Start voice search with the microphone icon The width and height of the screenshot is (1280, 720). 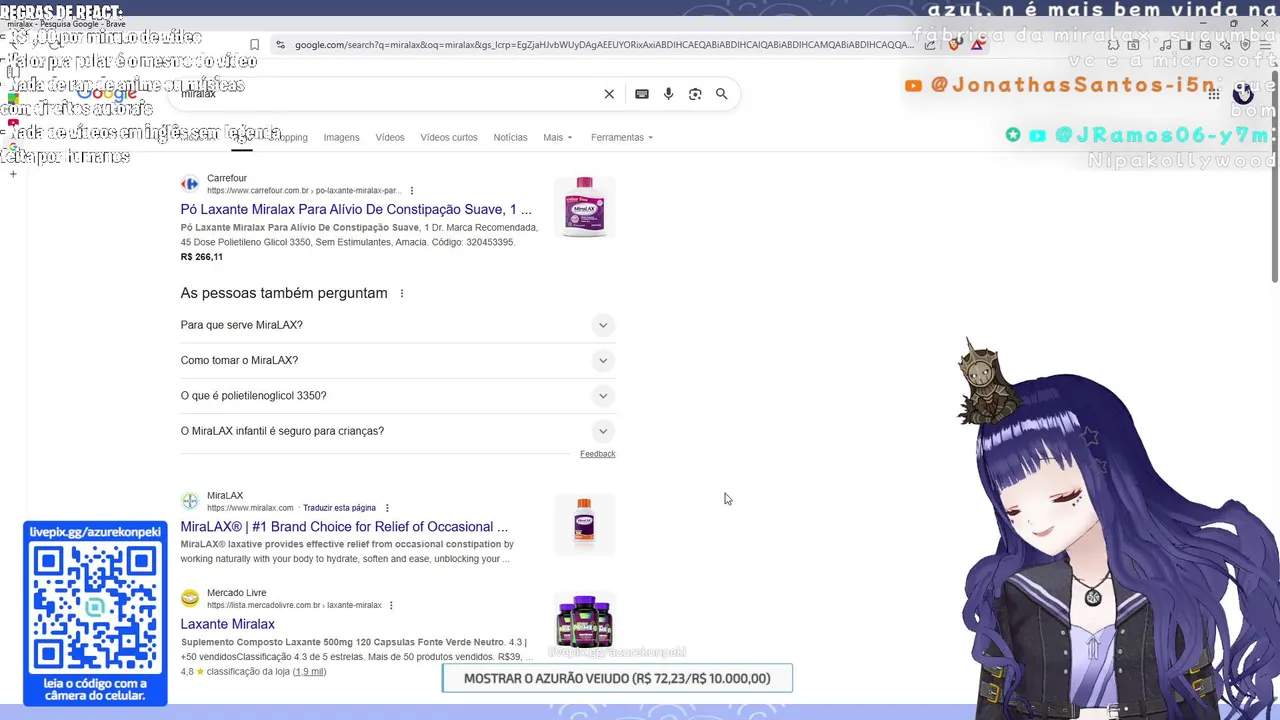point(668,94)
